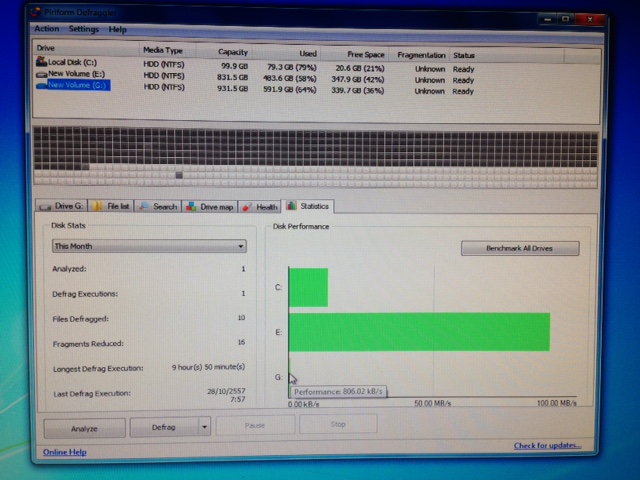Click the 99.9 GB capacity cell
The width and height of the screenshot is (640, 480).
pyautogui.click(x=234, y=66)
